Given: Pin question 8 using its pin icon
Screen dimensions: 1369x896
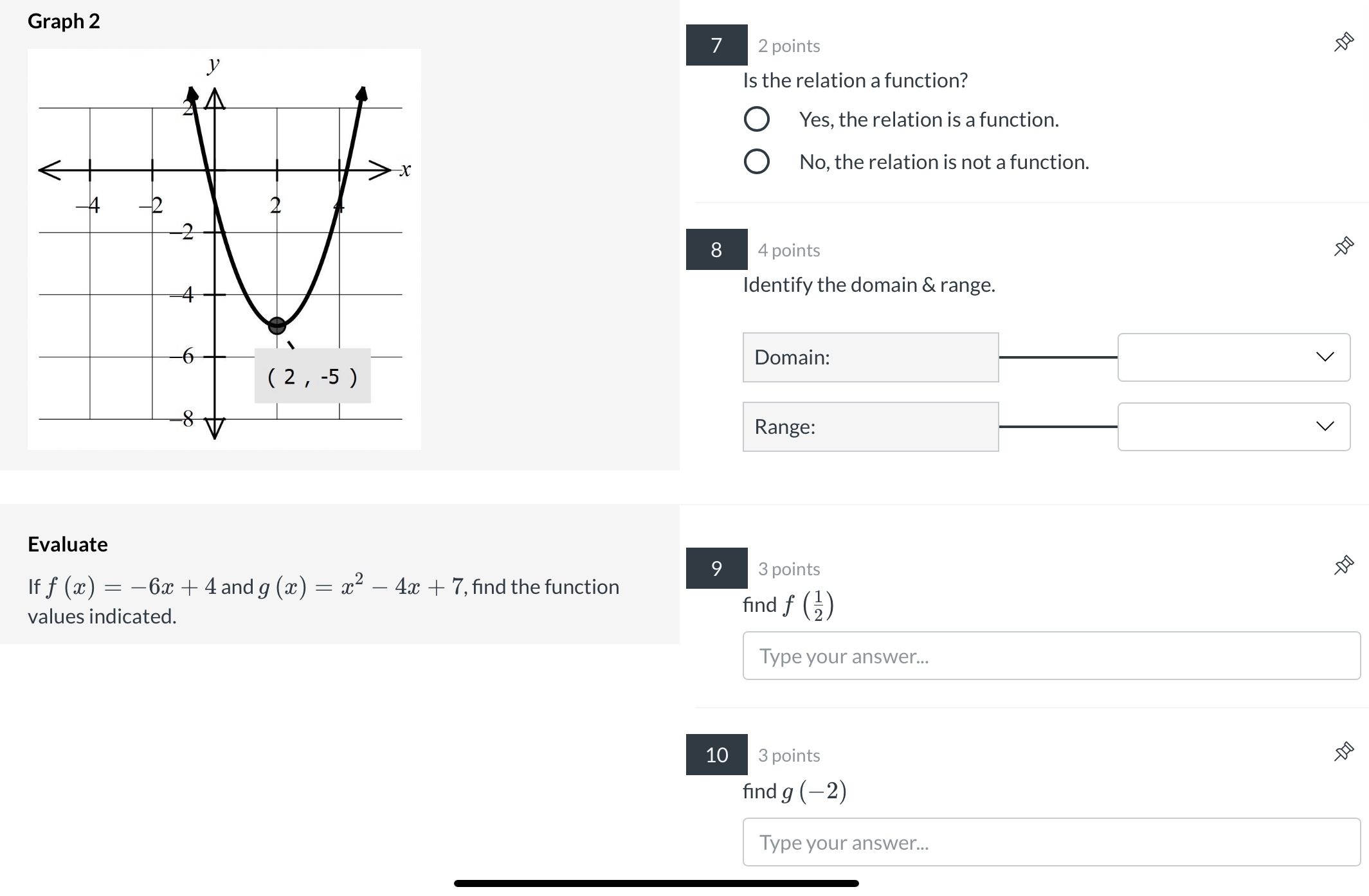Looking at the screenshot, I should pos(1345,245).
